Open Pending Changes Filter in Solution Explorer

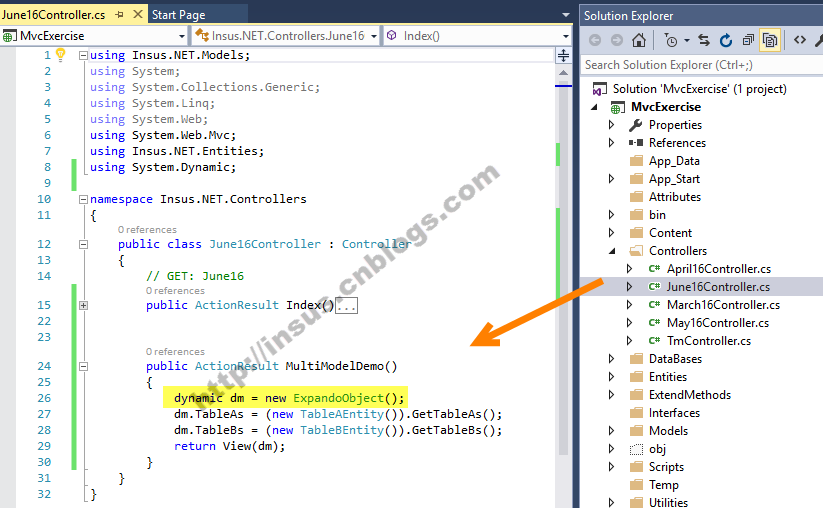[x=671, y=40]
